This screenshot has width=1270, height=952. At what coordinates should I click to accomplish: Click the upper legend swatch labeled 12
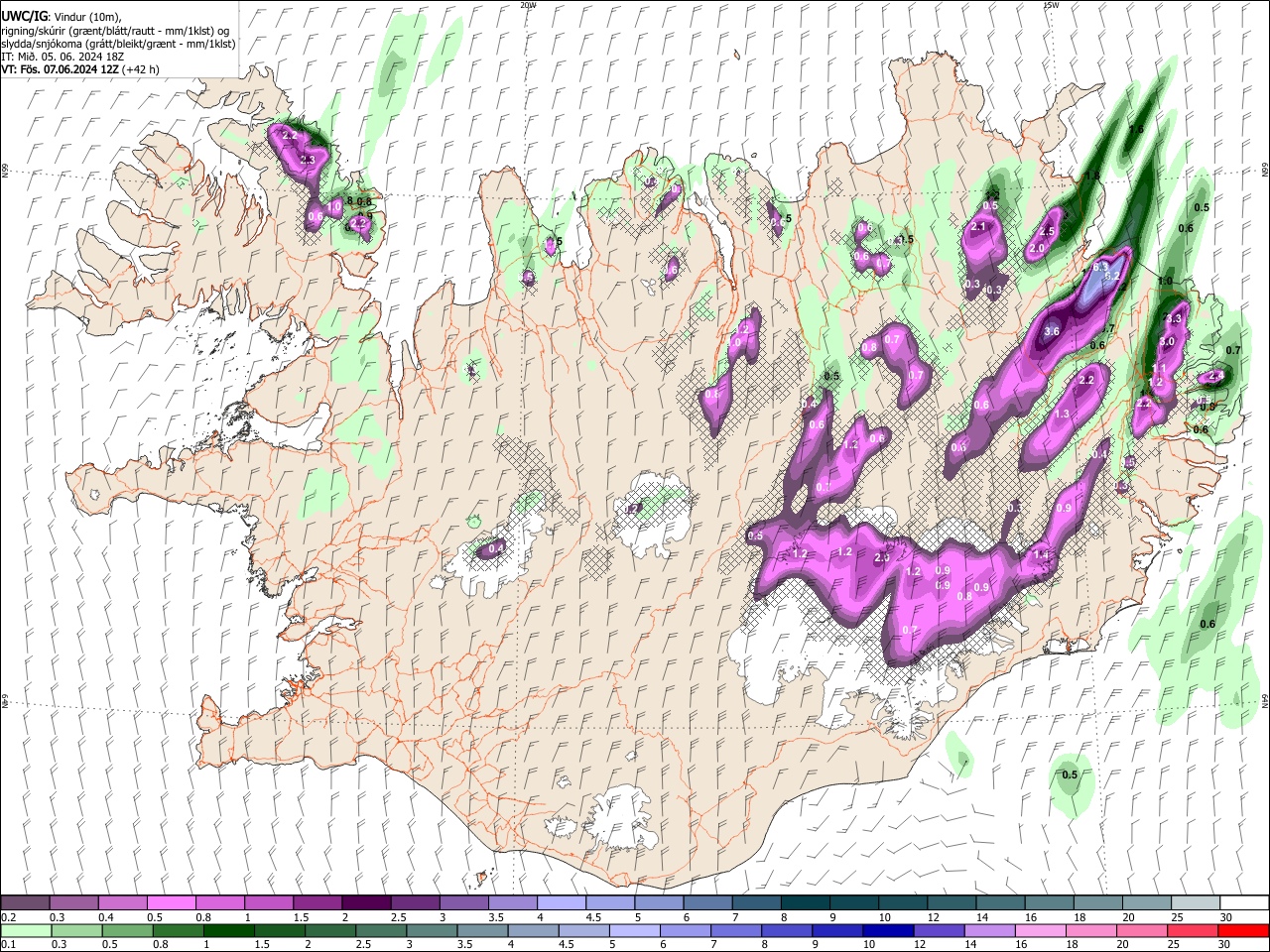pyautogui.click(x=952, y=902)
